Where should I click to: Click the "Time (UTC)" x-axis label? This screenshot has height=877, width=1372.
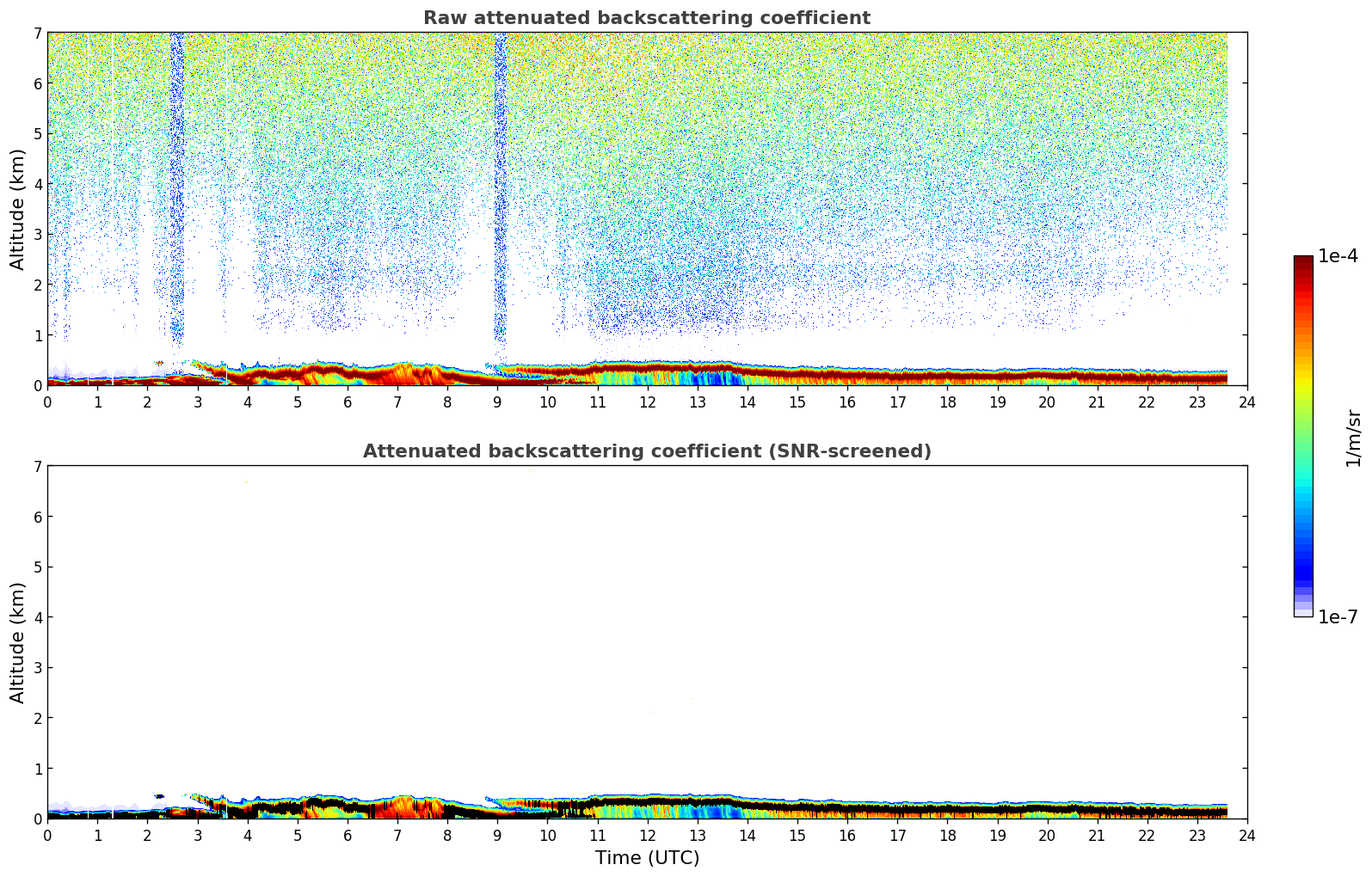pos(647,858)
